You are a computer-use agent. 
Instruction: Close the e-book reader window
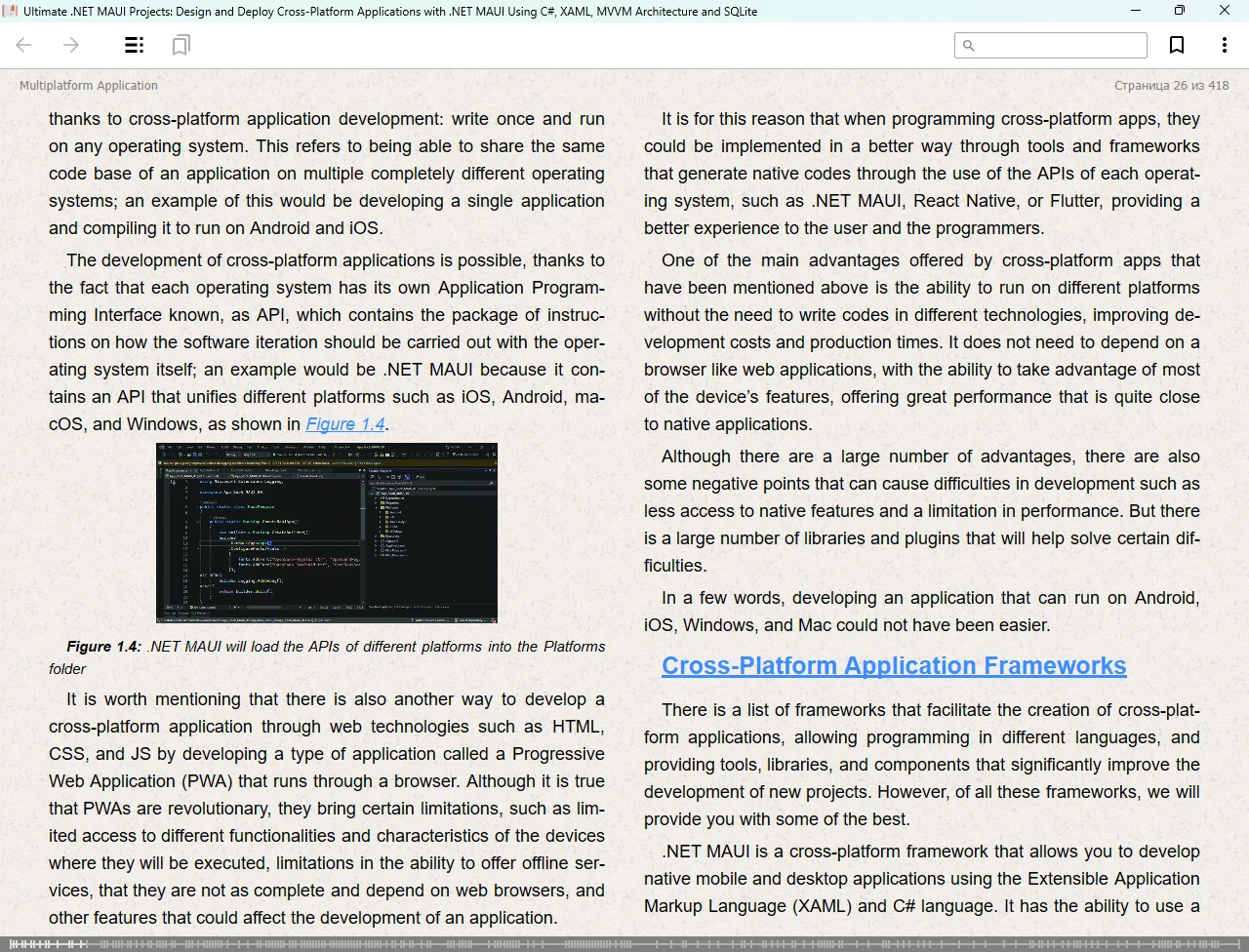1225,11
